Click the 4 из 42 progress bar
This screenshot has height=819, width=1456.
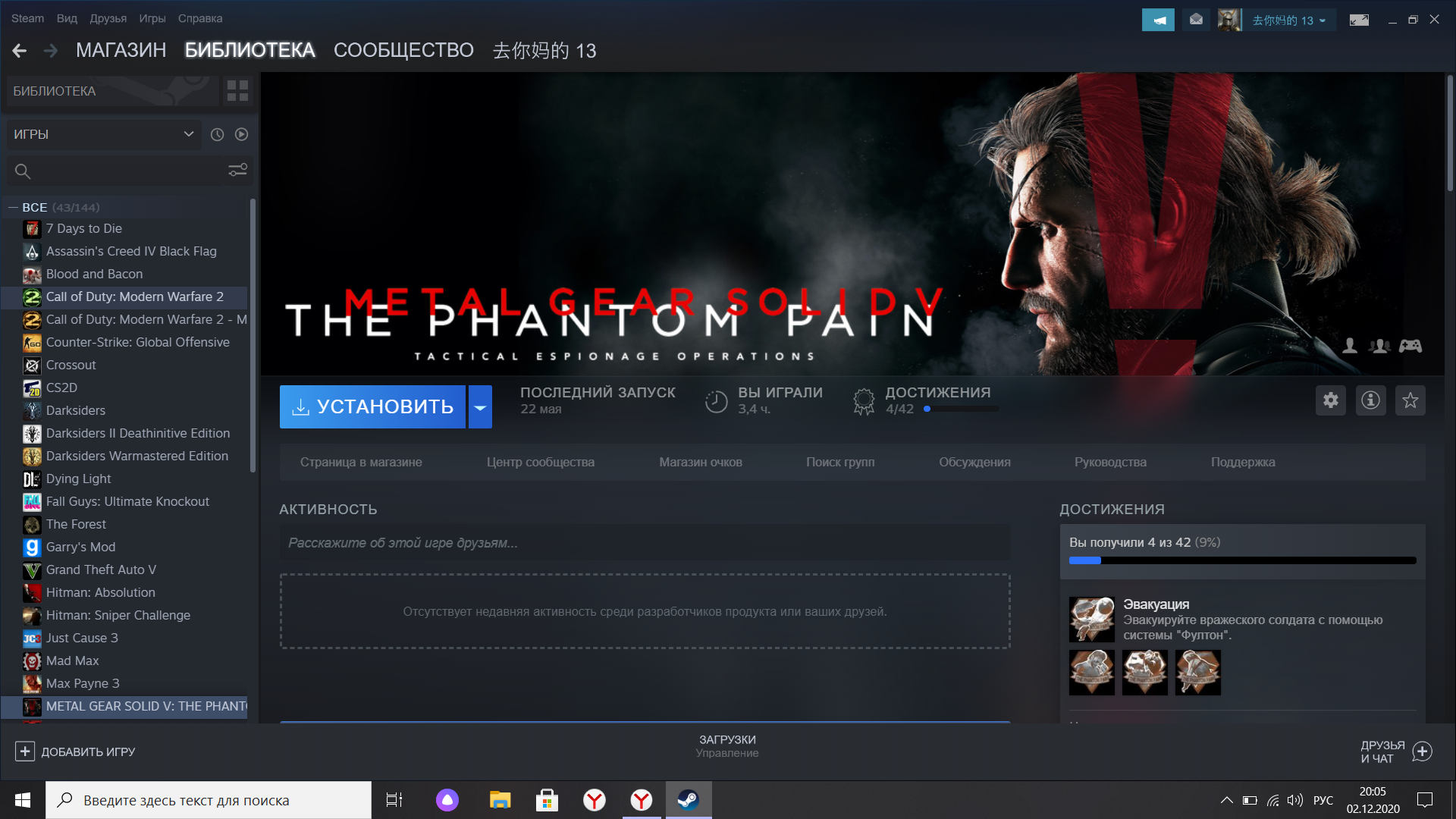(x=1242, y=560)
